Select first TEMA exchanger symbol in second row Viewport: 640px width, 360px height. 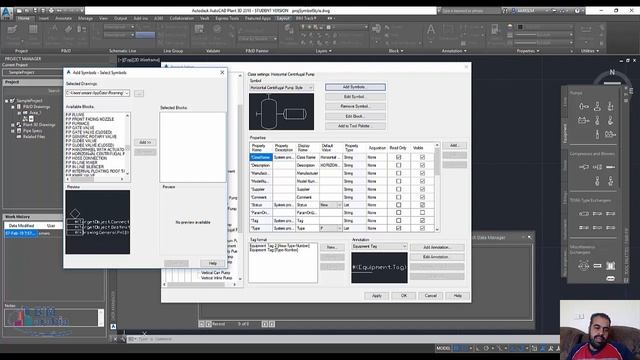584,227
